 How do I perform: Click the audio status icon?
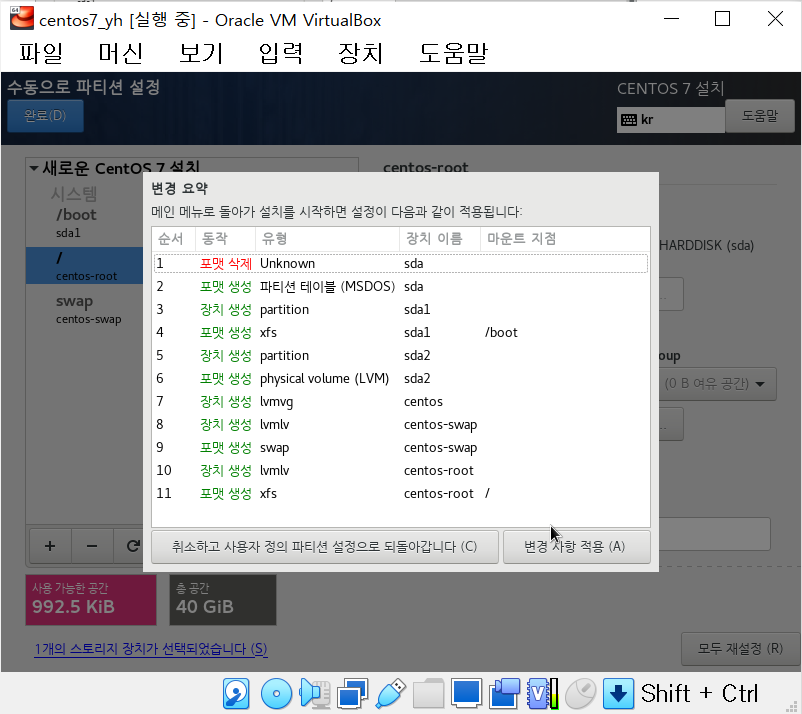[315, 694]
